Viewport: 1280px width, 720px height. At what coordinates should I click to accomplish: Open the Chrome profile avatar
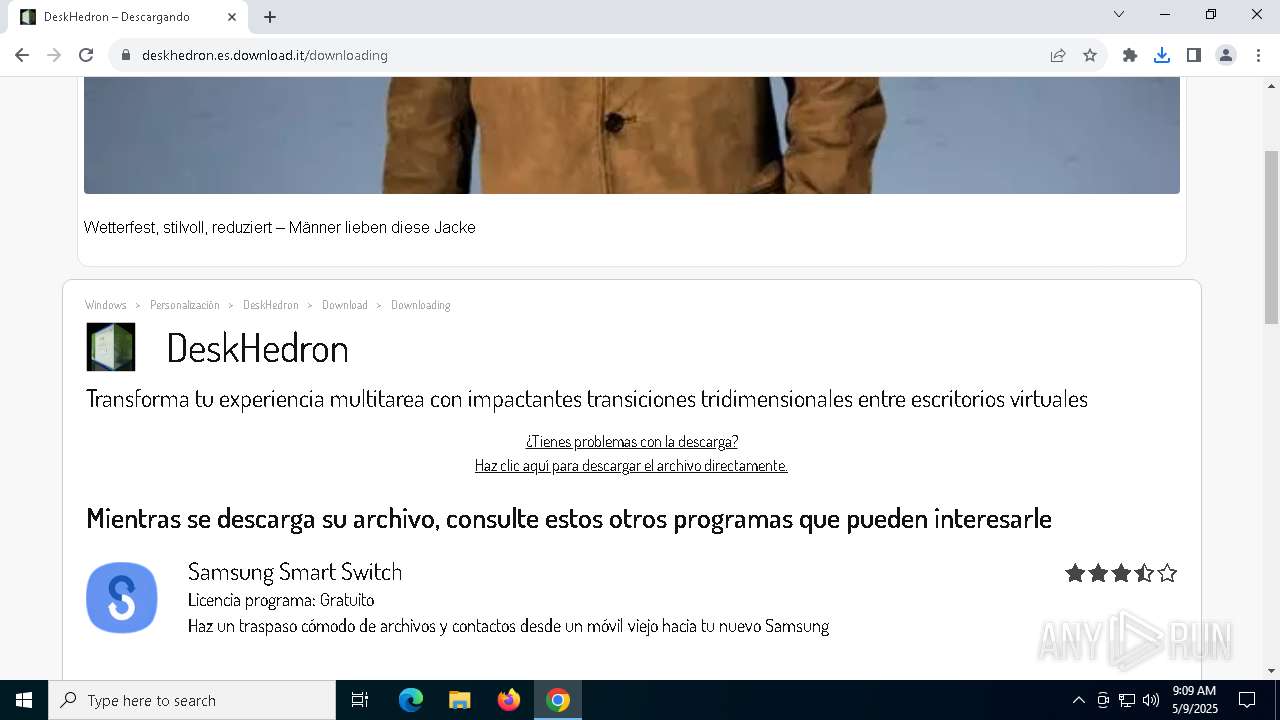click(1226, 55)
